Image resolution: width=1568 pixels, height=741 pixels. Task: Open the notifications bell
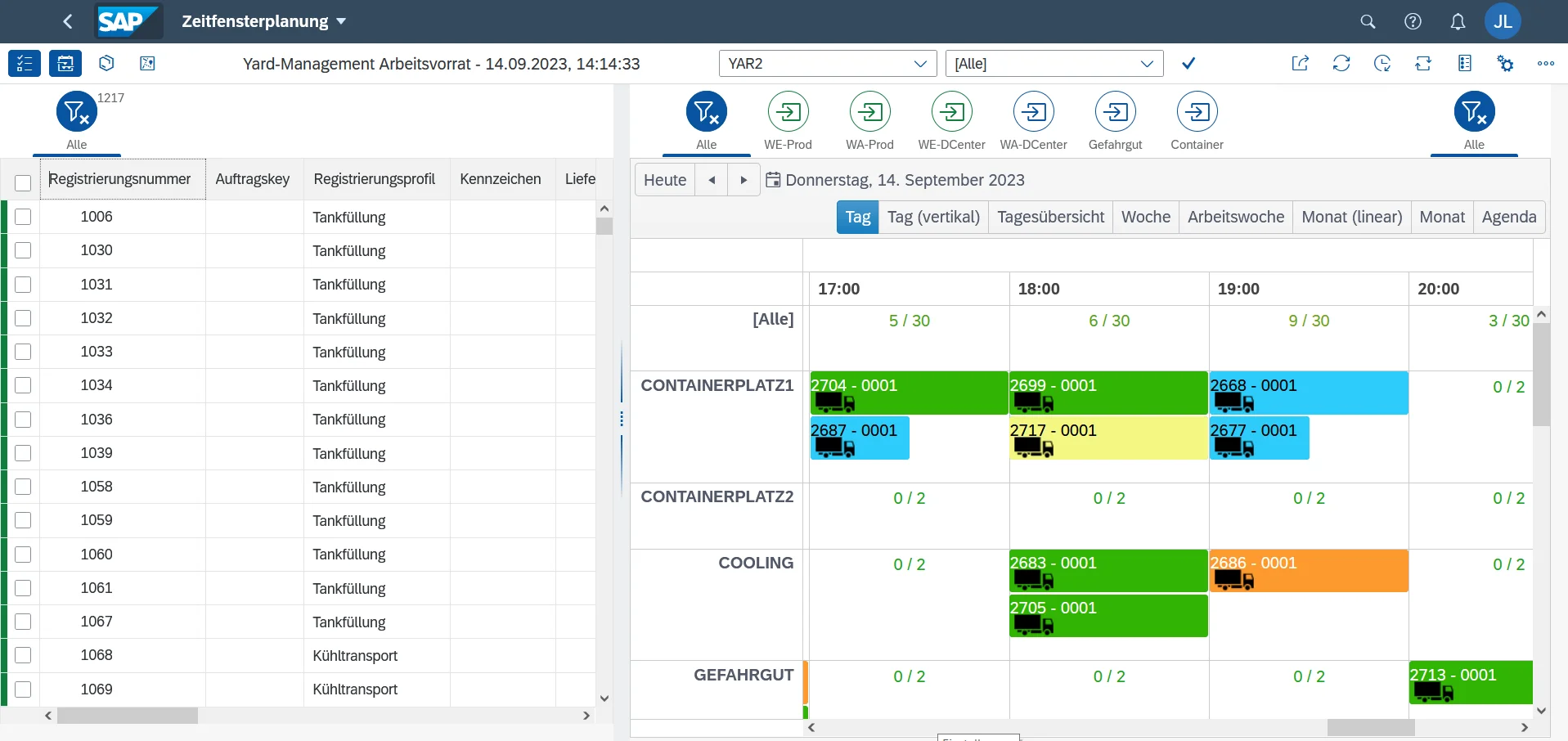coord(1458,22)
